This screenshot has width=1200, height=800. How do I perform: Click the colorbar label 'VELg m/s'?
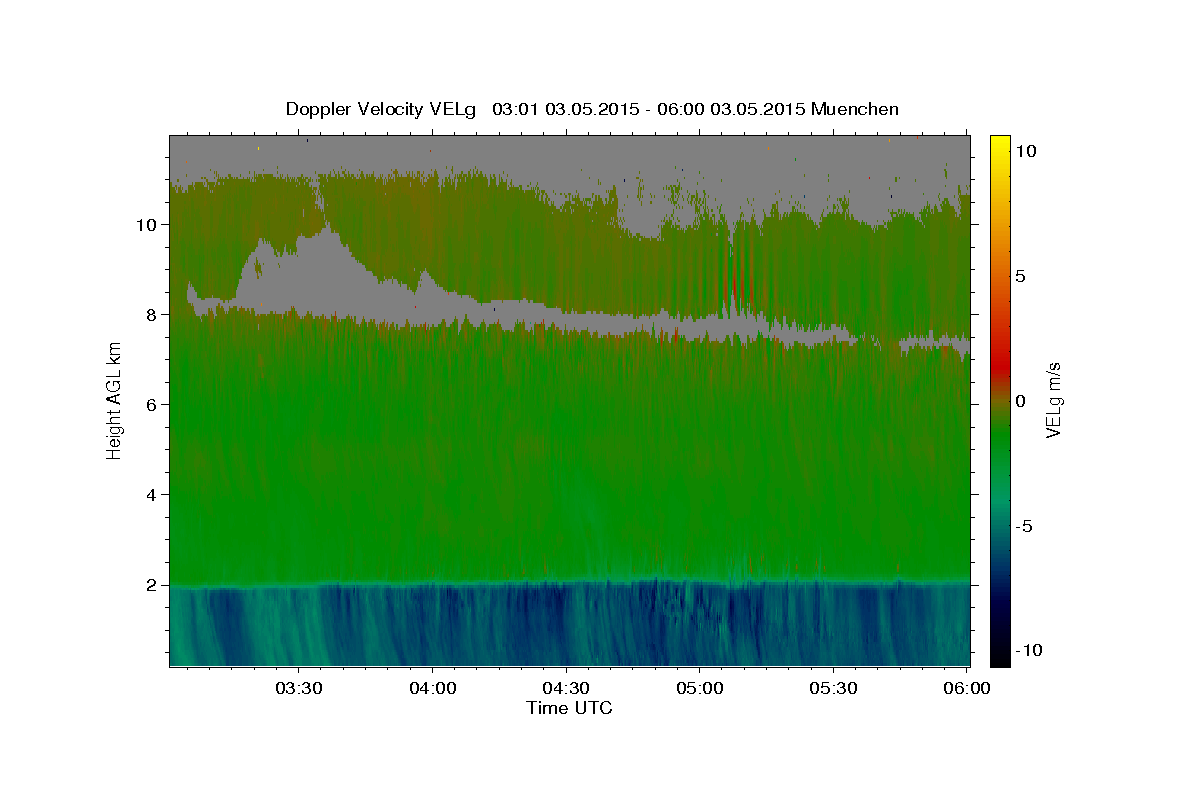pos(1053,400)
